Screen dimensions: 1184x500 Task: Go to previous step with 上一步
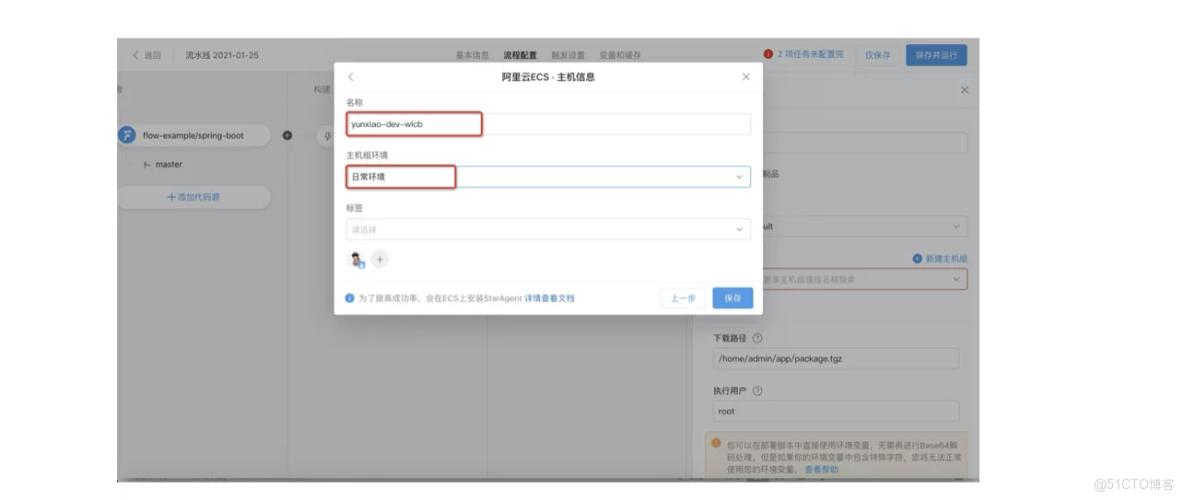(x=683, y=298)
